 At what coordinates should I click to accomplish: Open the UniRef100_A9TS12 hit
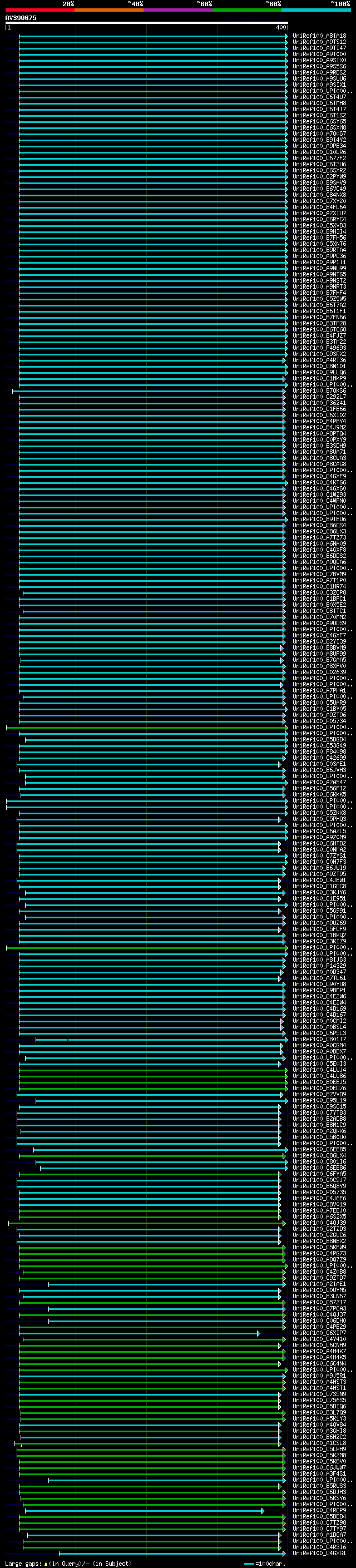[x=319, y=42]
